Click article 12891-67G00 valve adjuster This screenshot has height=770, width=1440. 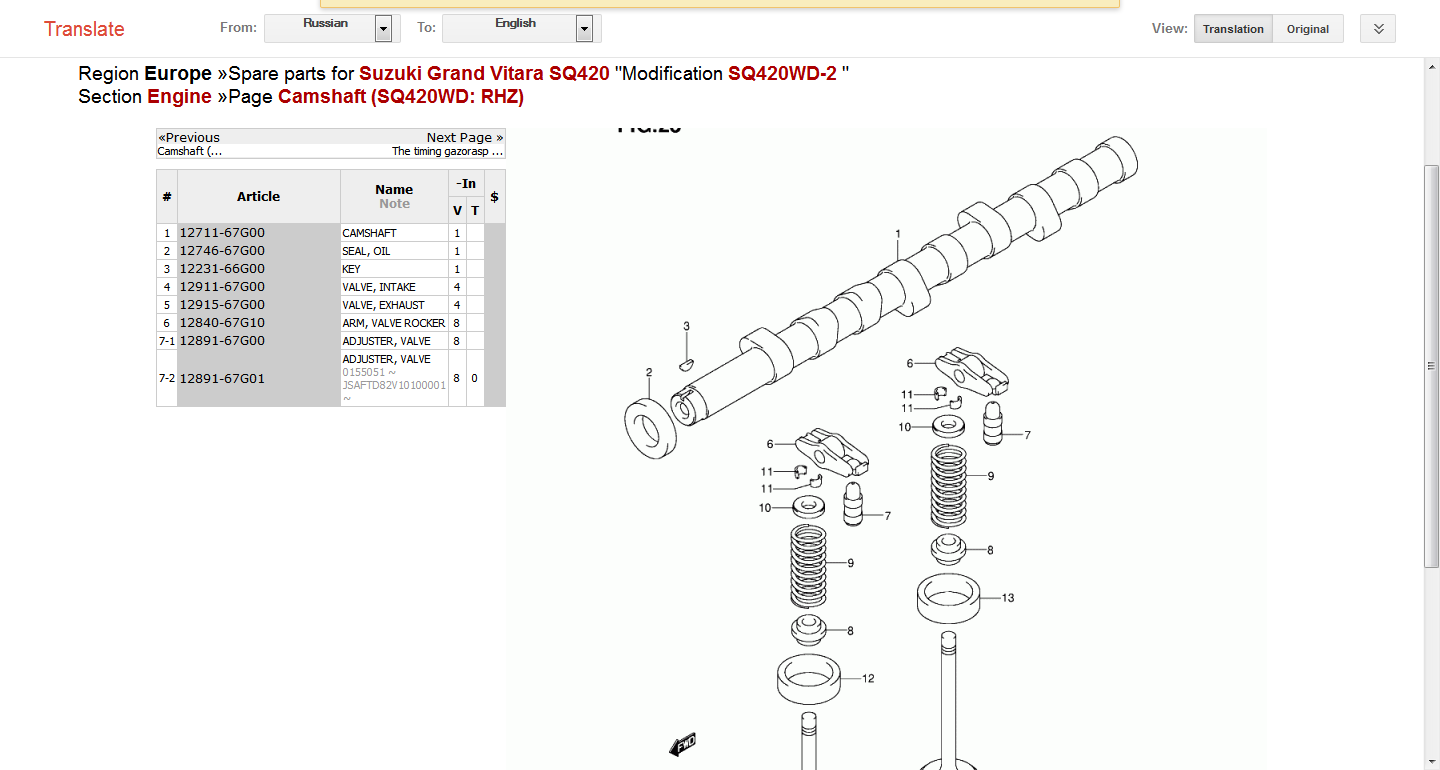click(x=222, y=341)
